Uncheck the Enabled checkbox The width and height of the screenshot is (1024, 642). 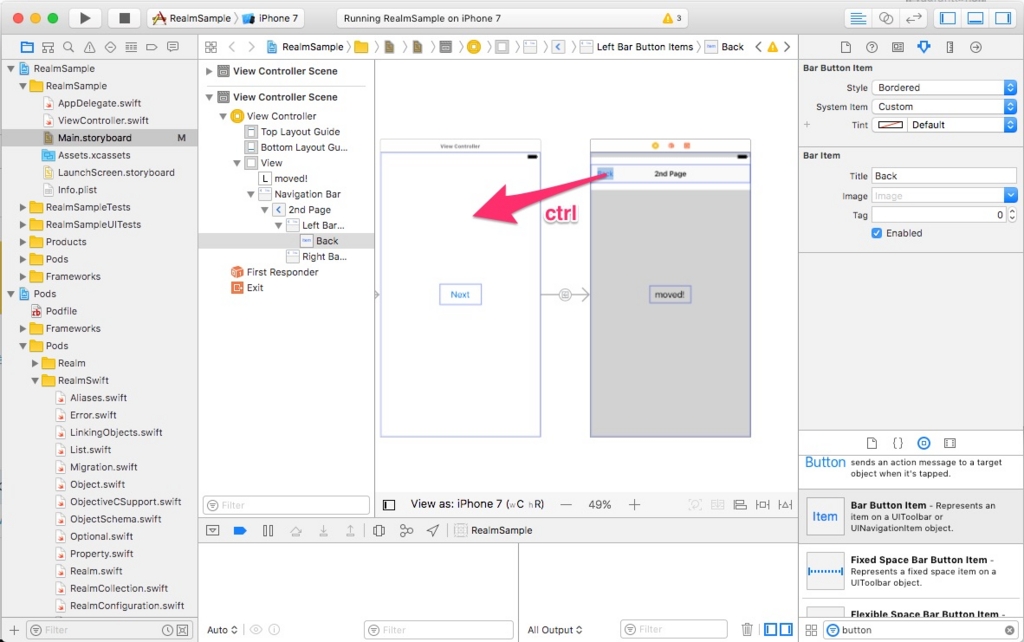876,233
